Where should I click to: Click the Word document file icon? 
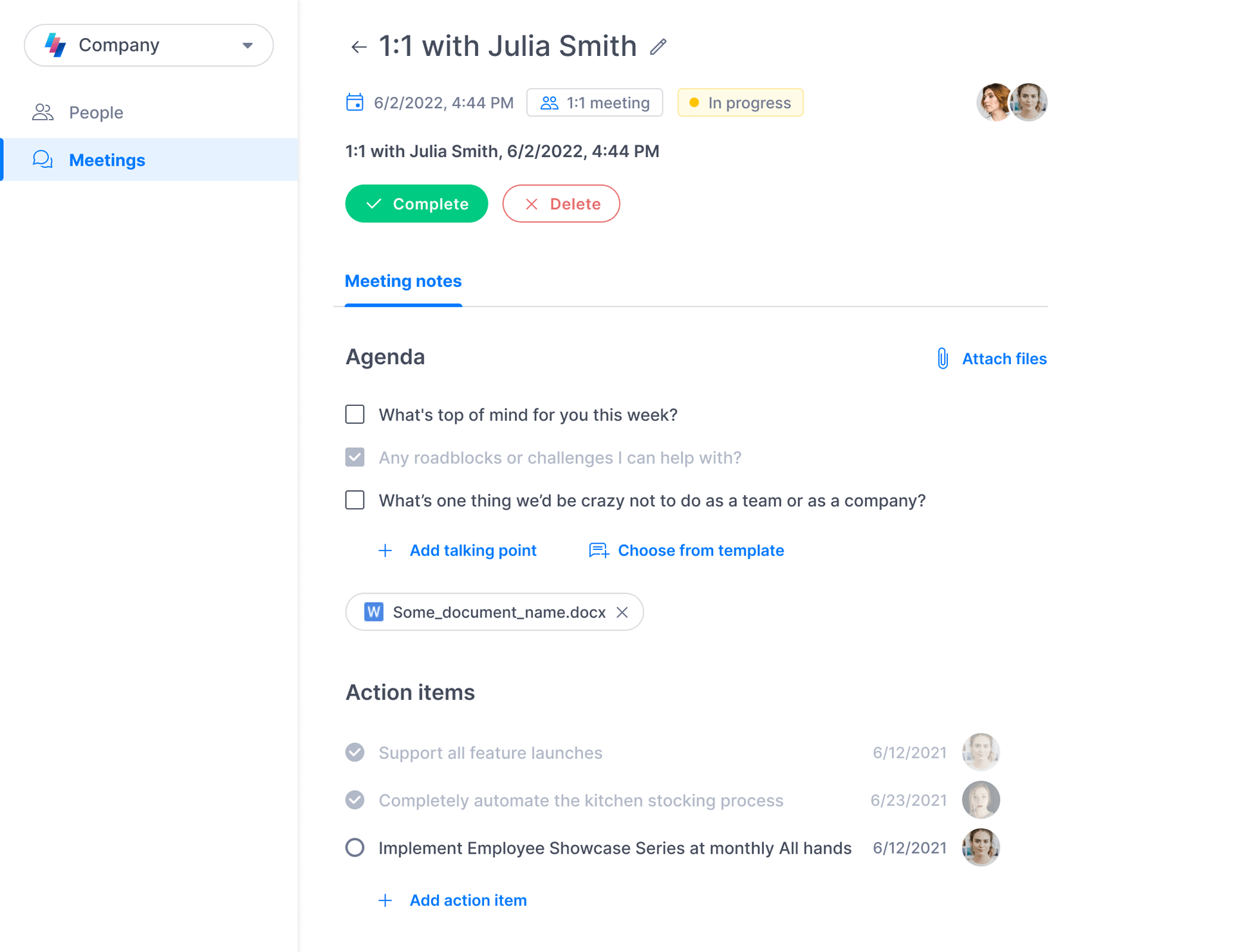374,612
